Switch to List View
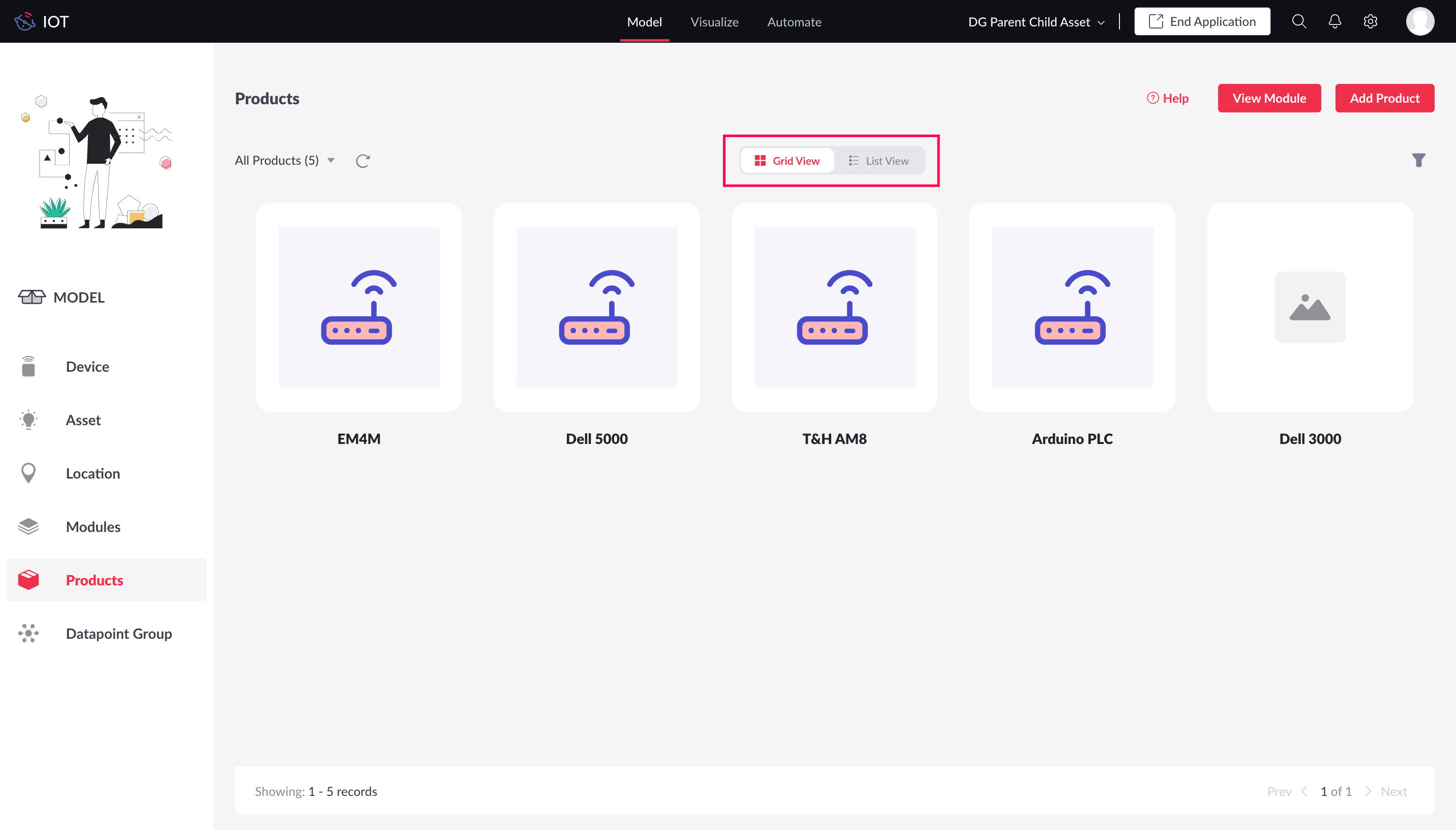 point(878,161)
